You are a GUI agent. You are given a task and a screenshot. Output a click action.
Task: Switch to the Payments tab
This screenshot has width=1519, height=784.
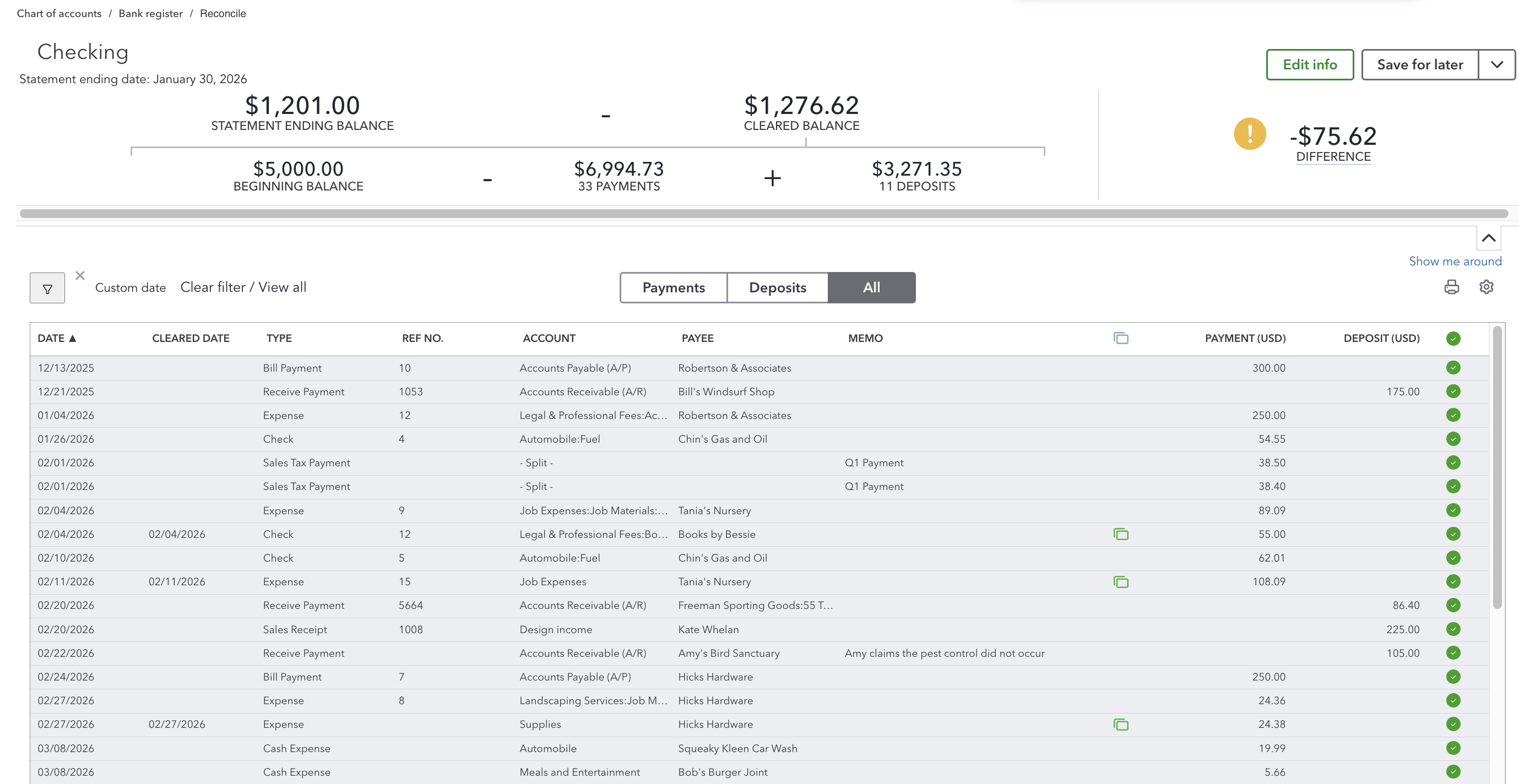pyautogui.click(x=674, y=287)
